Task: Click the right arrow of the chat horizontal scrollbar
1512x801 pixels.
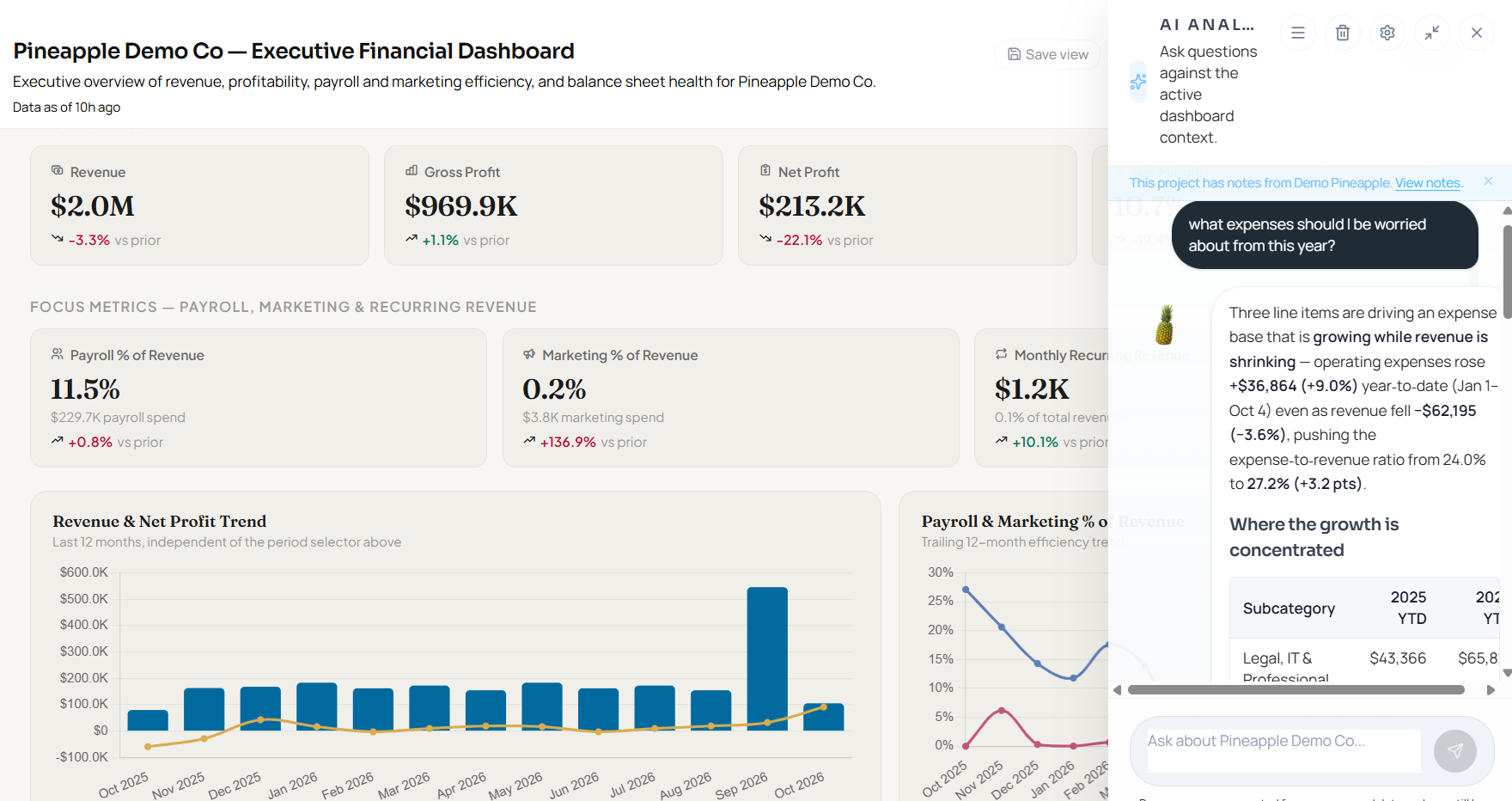Action: point(1491,690)
